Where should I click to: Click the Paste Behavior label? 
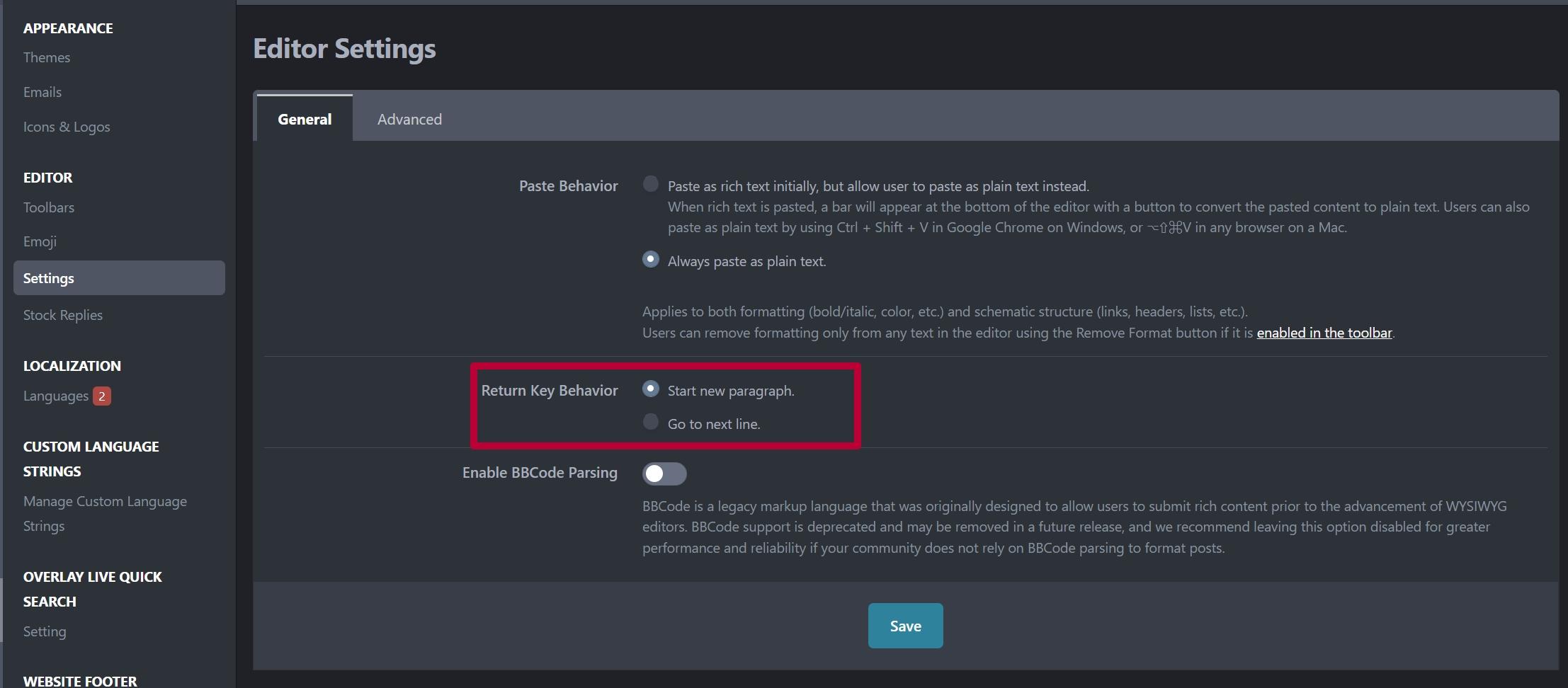568,185
